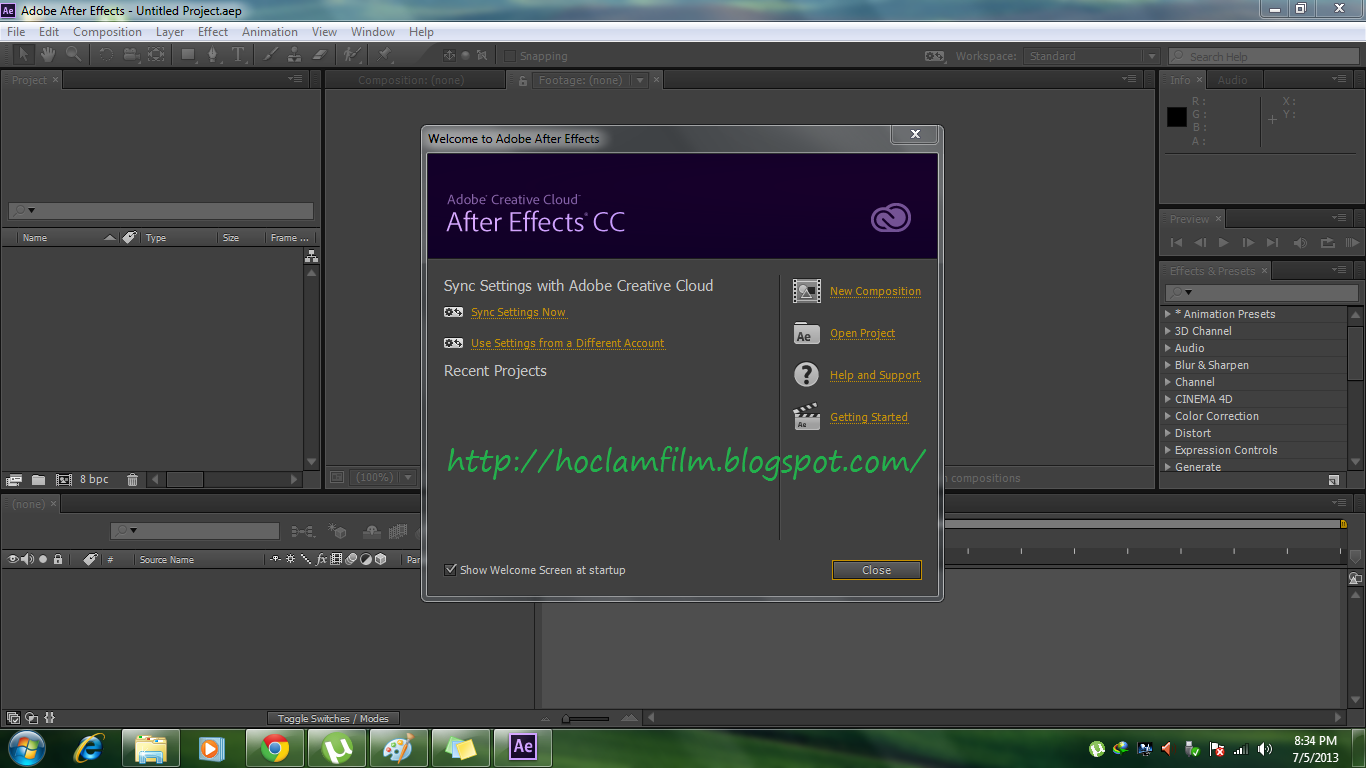This screenshot has height=768, width=1366.
Task: Select the Eraser tool
Action: pyautogui.click(x=320, y=55)
